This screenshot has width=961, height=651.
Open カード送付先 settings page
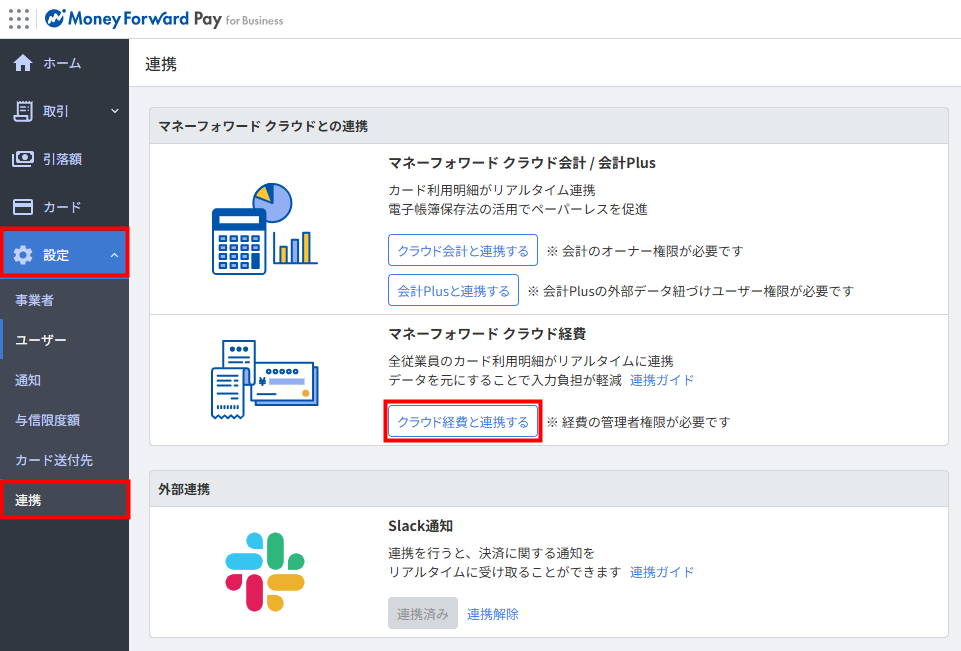click(x=64, y=460)
